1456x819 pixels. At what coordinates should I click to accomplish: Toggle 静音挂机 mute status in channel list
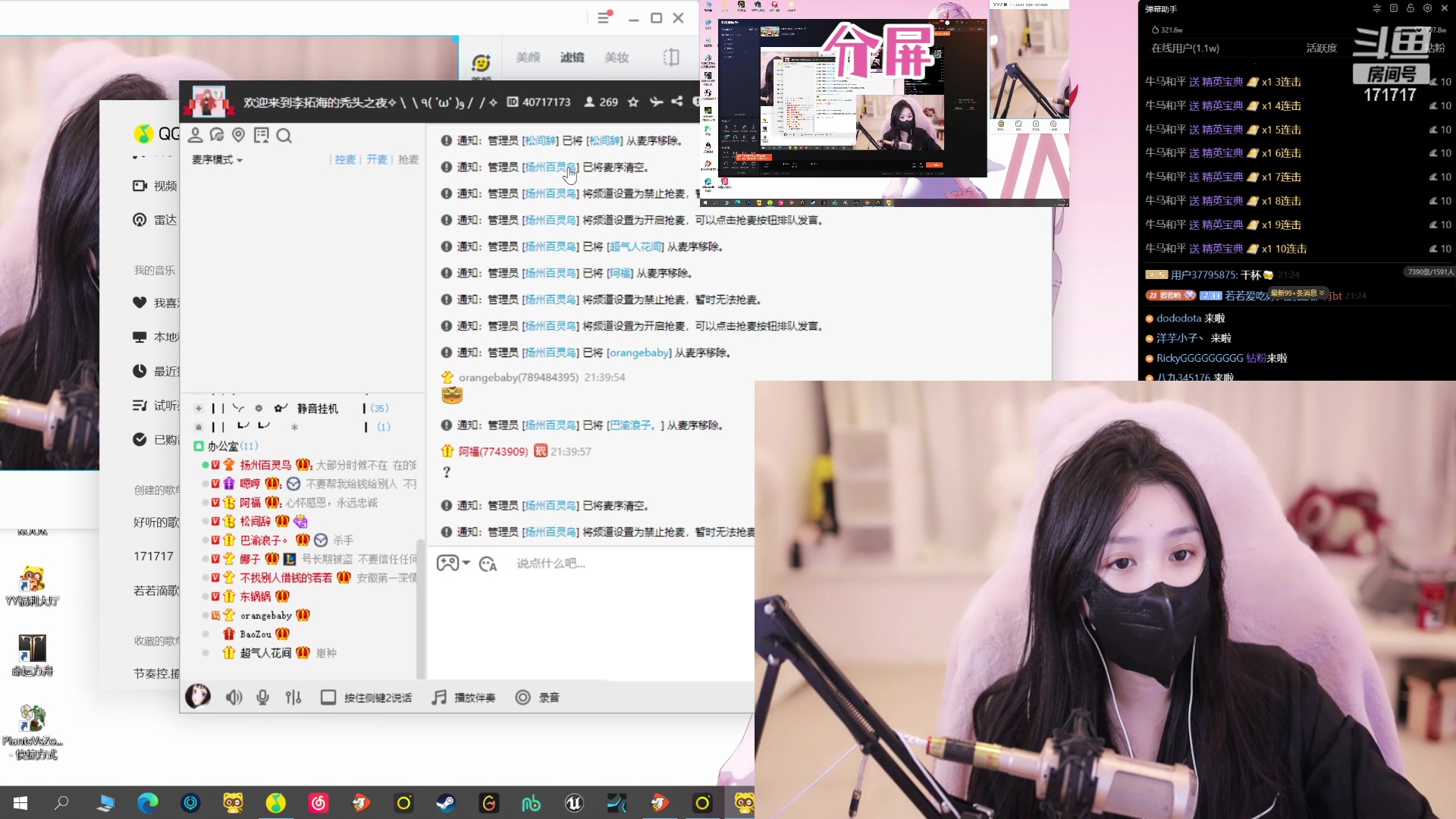[x=315, y=408]
